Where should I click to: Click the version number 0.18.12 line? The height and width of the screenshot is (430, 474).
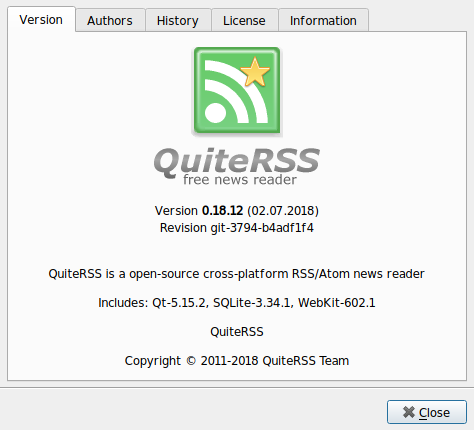(237, 211)
